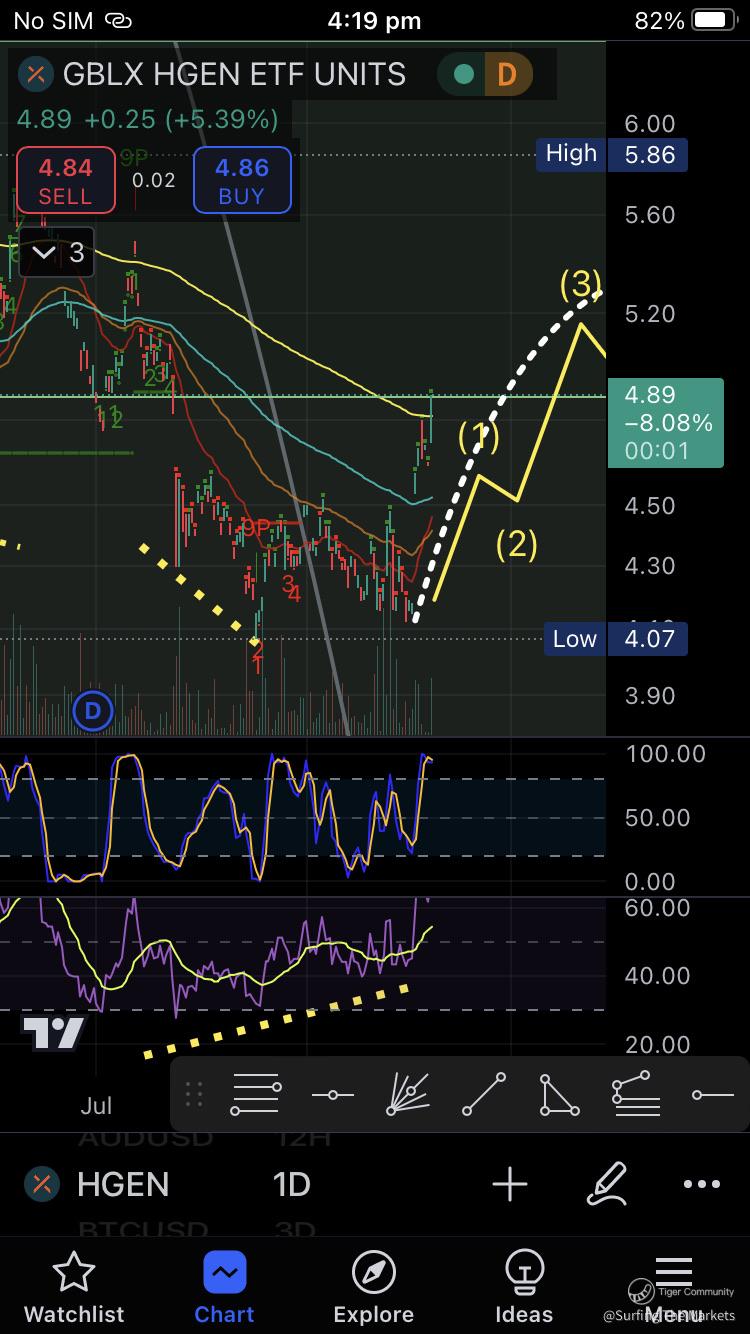Select the Fib retracement drawing tool
This screenshot has height=1334, width=750.
[256, 1095]
